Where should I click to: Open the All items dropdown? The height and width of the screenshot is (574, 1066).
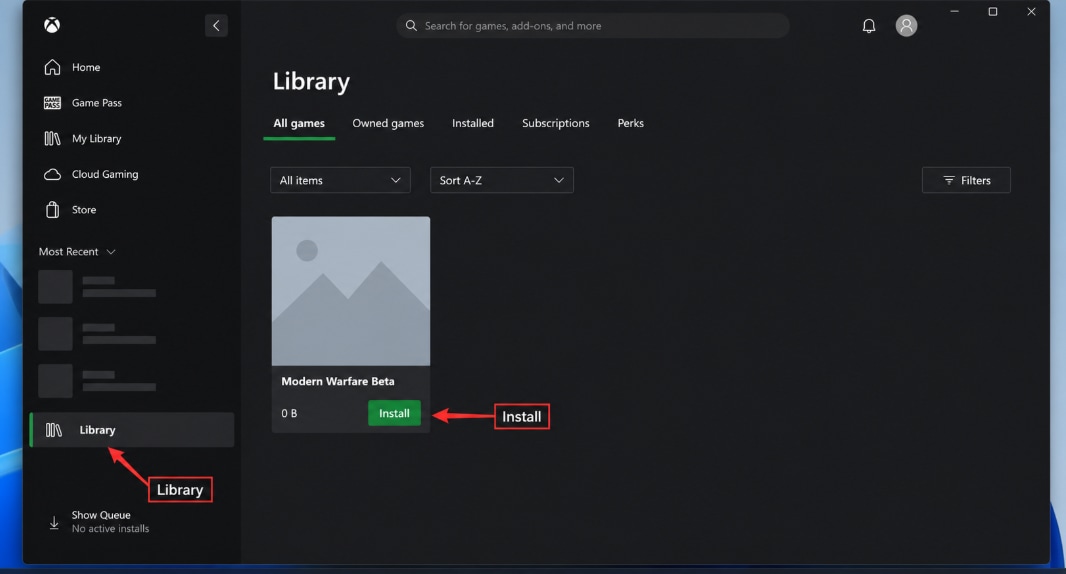[341, 180]
